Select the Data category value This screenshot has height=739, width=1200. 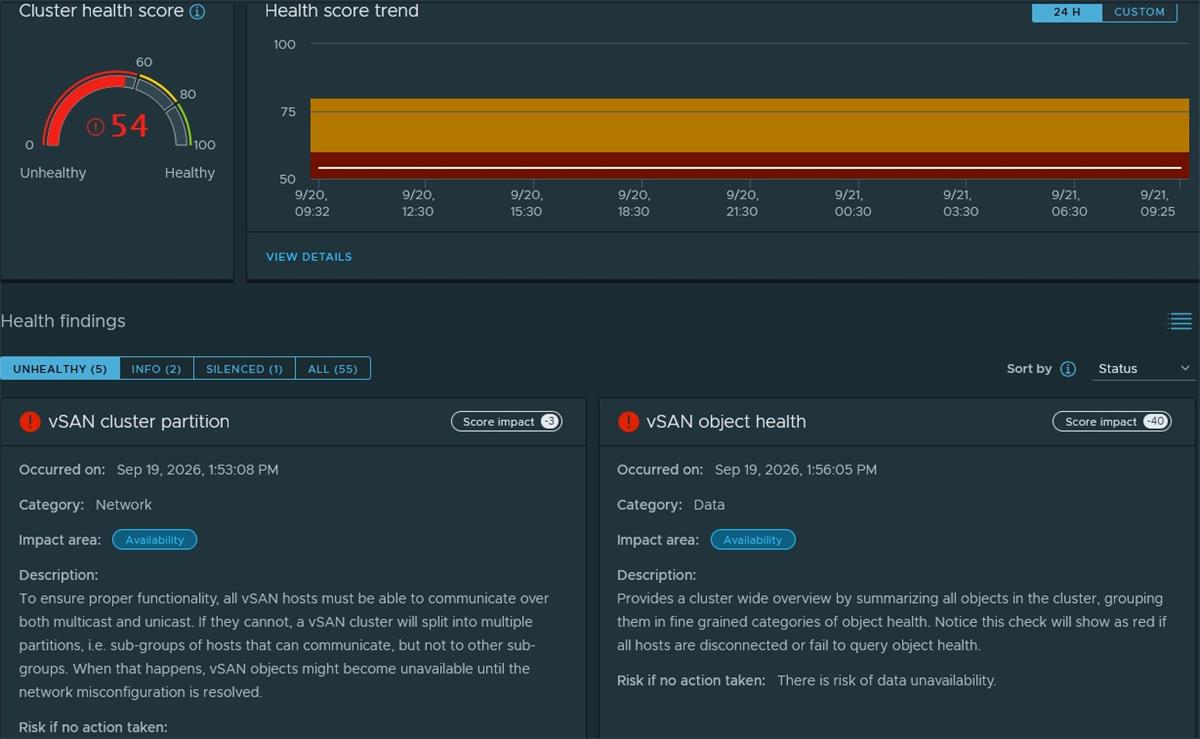click(x=709, y=505)
